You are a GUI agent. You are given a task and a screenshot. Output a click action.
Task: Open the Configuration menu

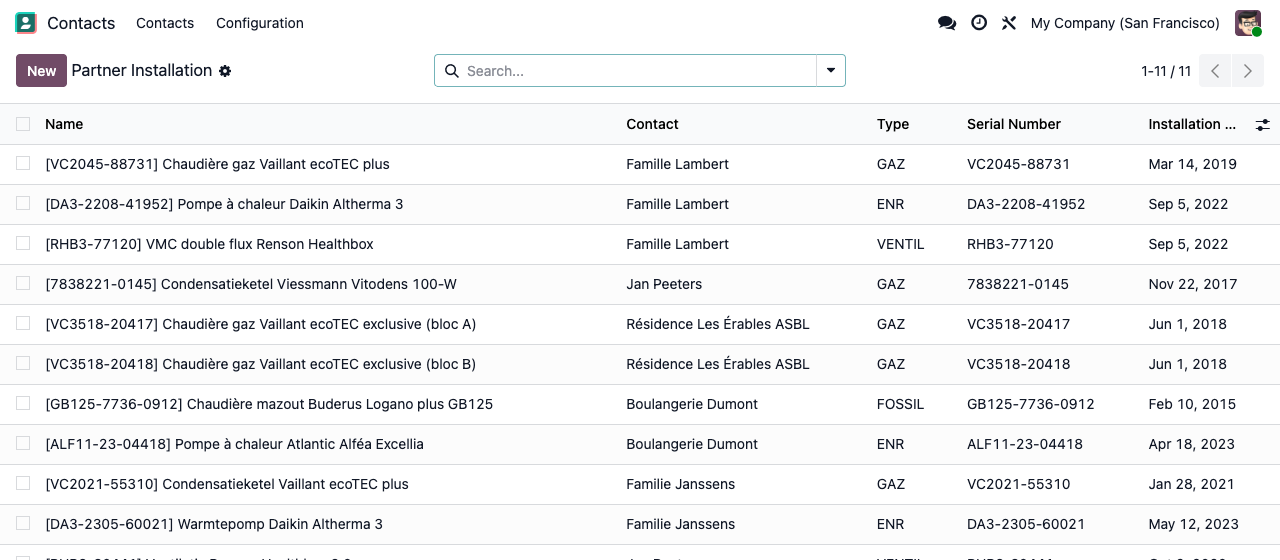tap(260, 23)
